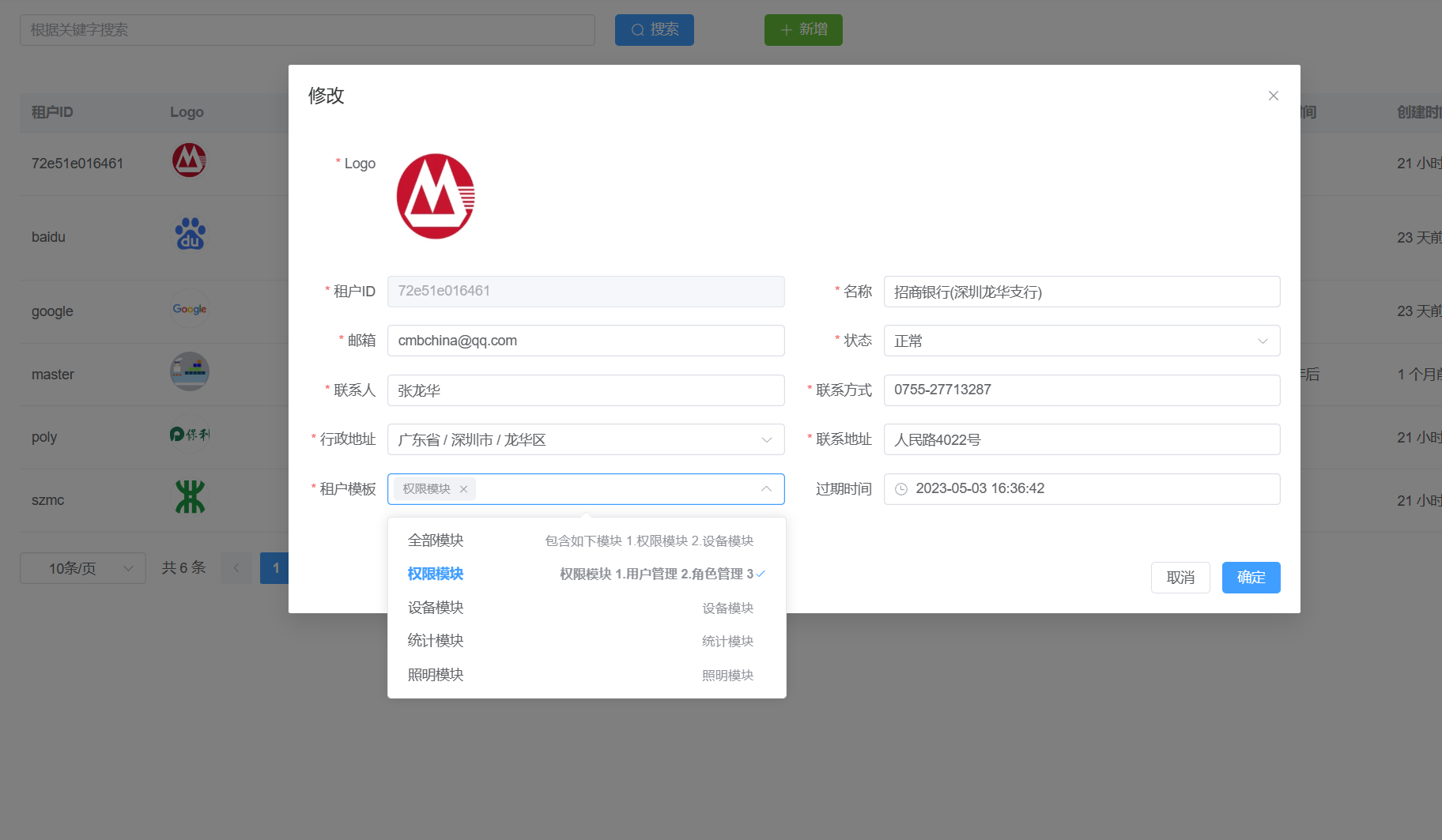Screen dimensions: 1442x840
Task: Click the master tenant logo image
Action: [x=190, y=371]
